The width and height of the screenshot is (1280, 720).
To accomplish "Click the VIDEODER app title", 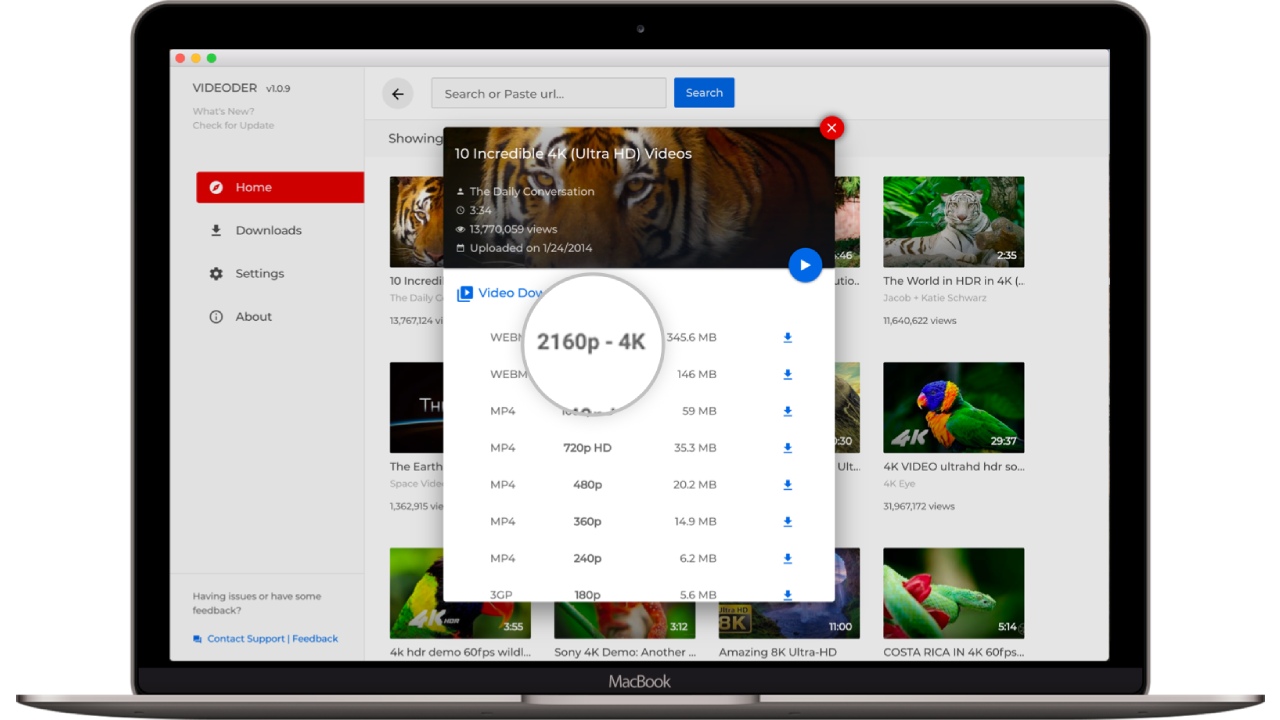I will [225, 88].
